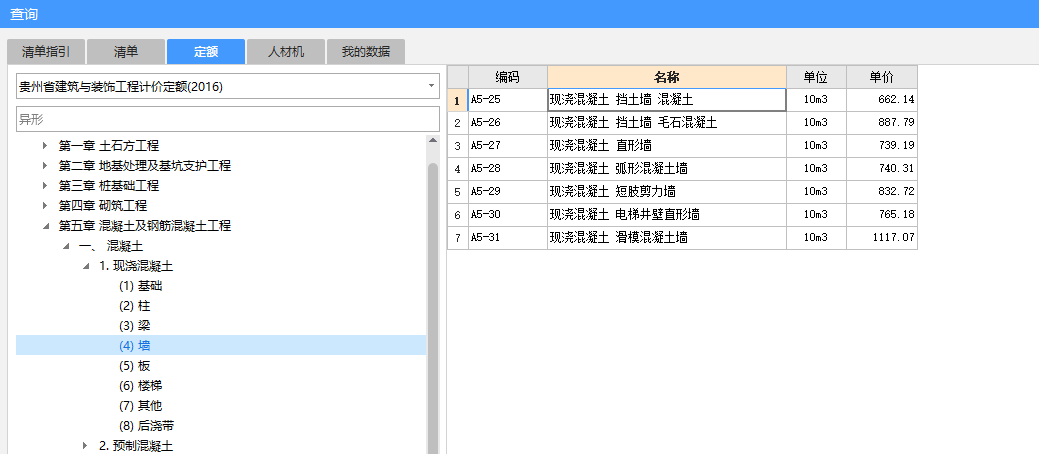
Task: Select code cell A5-28
Action: tap(508, 169)
